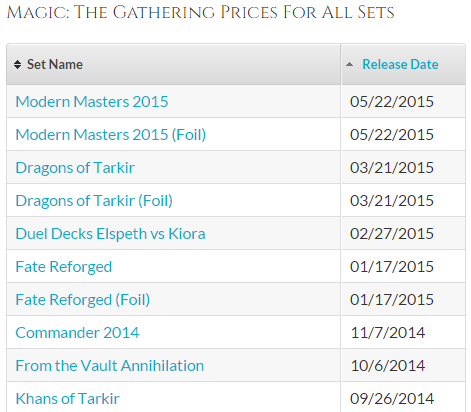The height and width of the screenshot is (412, 471).
Task: Sort table by Set Name header
Action: coord(55,64)
